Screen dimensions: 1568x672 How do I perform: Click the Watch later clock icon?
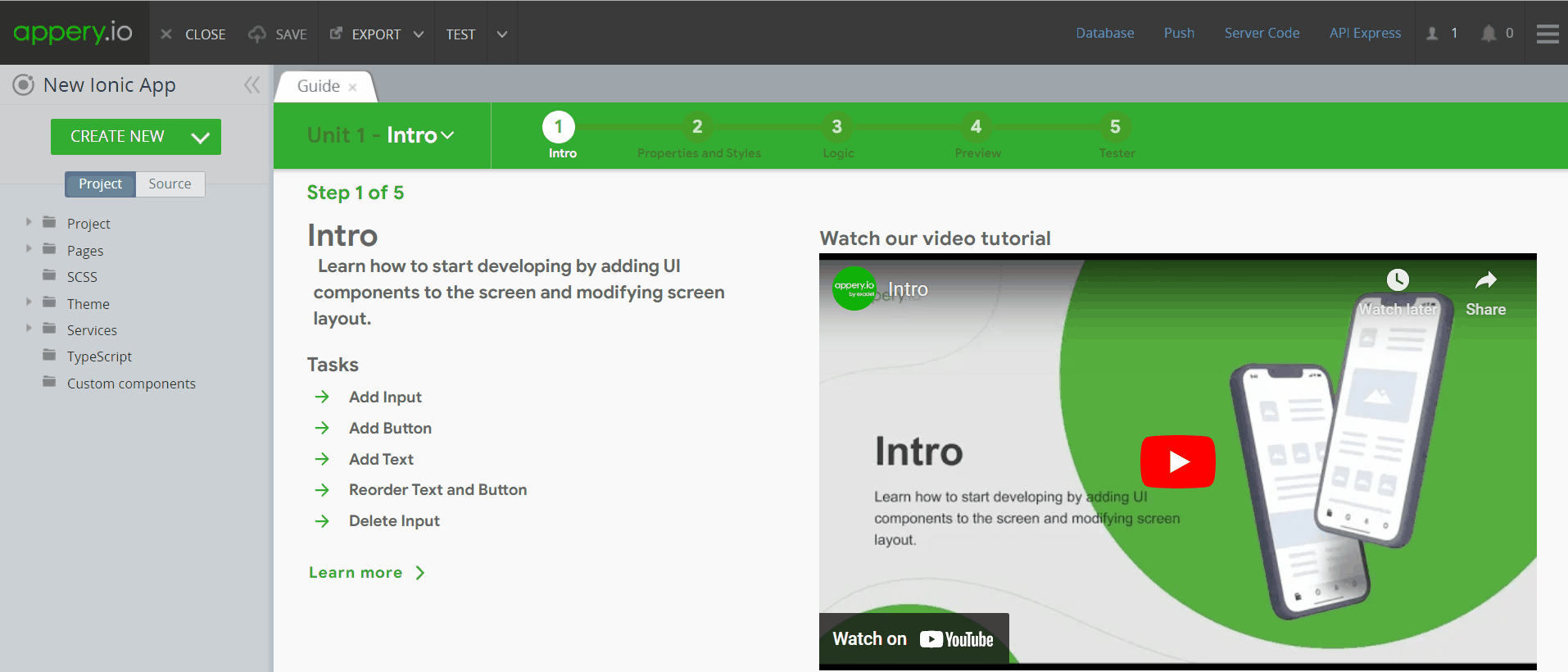coord(1398,280)
